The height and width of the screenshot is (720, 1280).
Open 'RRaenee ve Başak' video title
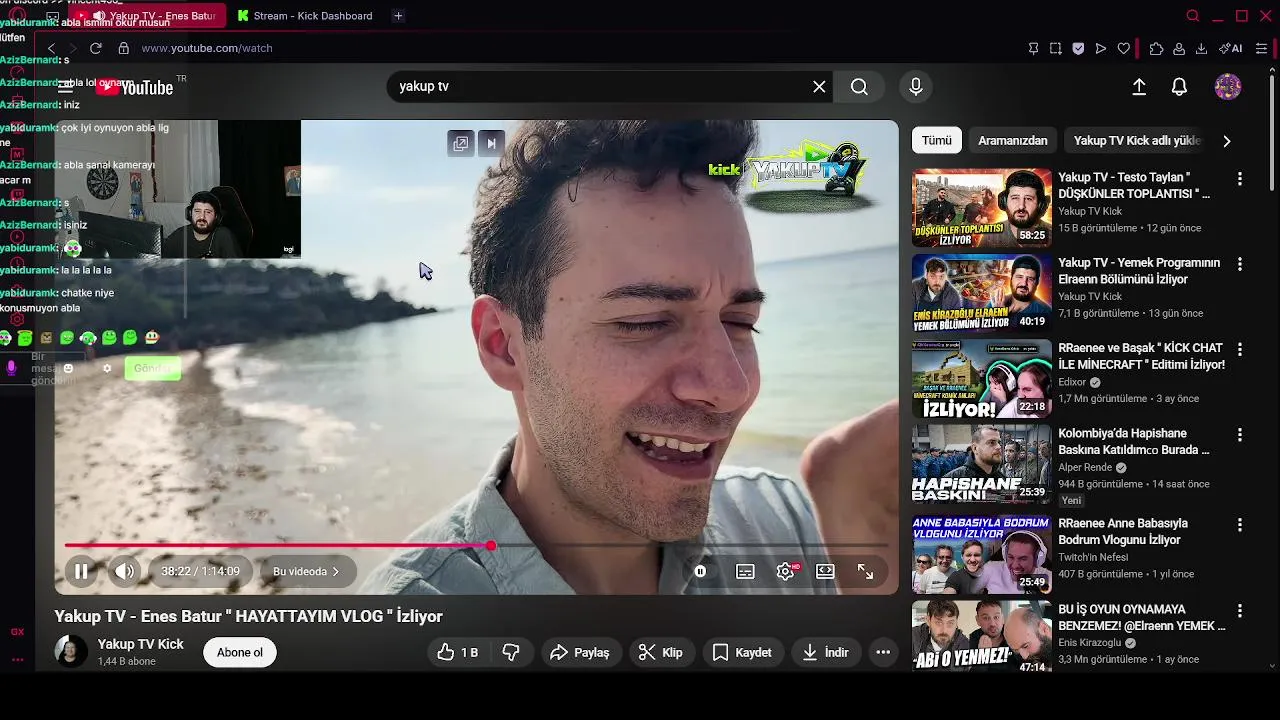click(1141, 357)
